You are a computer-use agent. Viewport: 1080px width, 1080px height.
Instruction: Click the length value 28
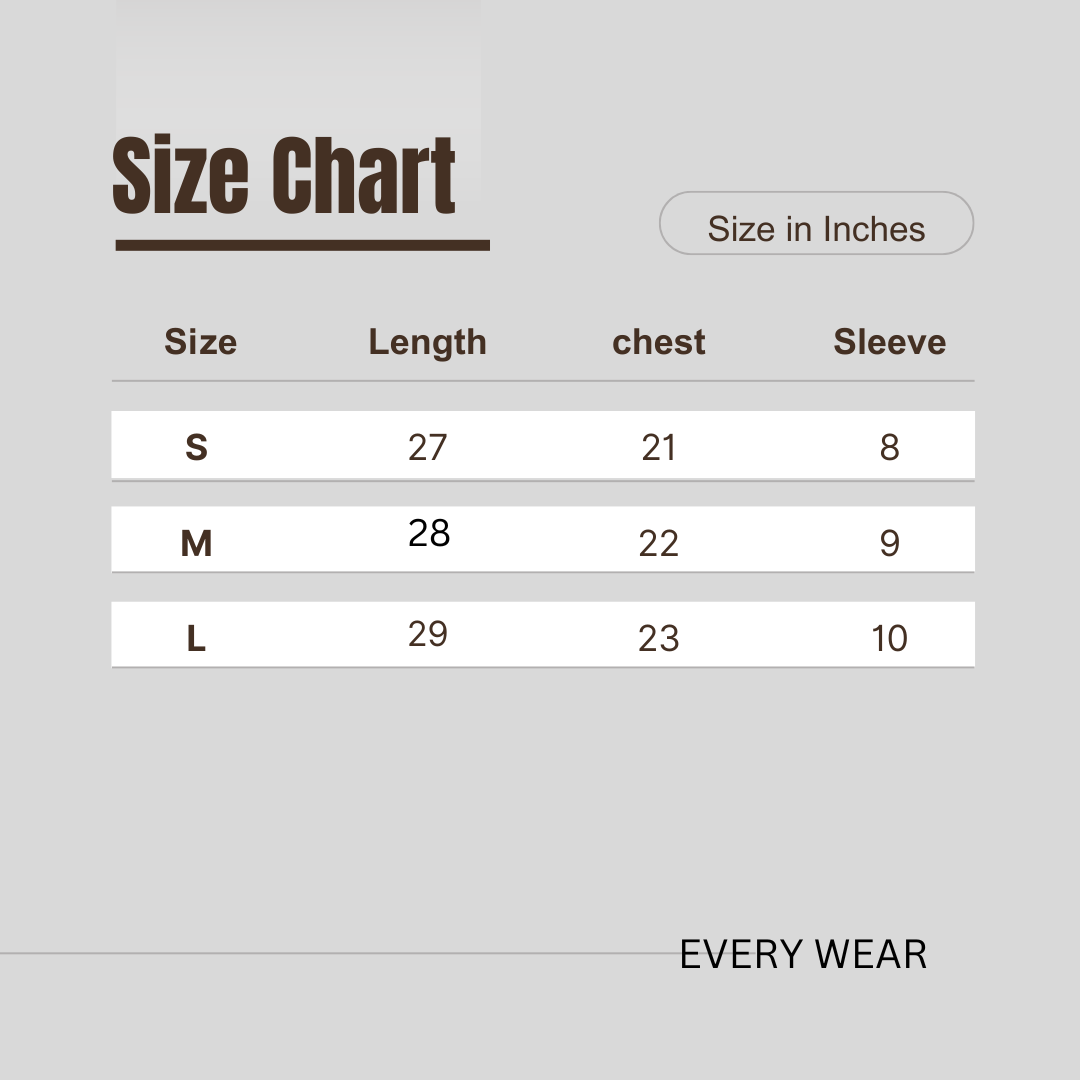[429, 533]
